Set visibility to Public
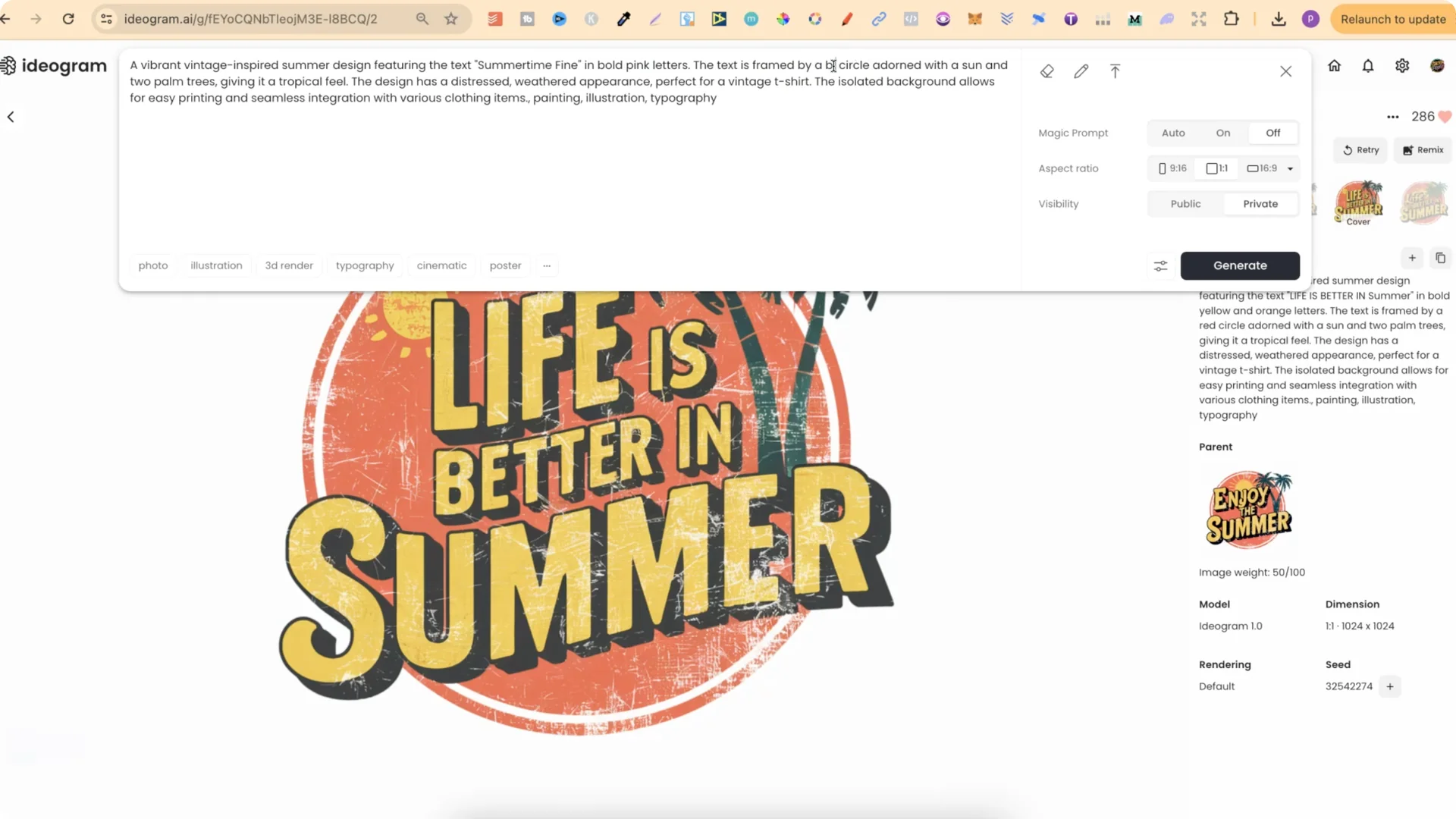The width and height of the screenshot is (1456, 819). point(1185,204)
